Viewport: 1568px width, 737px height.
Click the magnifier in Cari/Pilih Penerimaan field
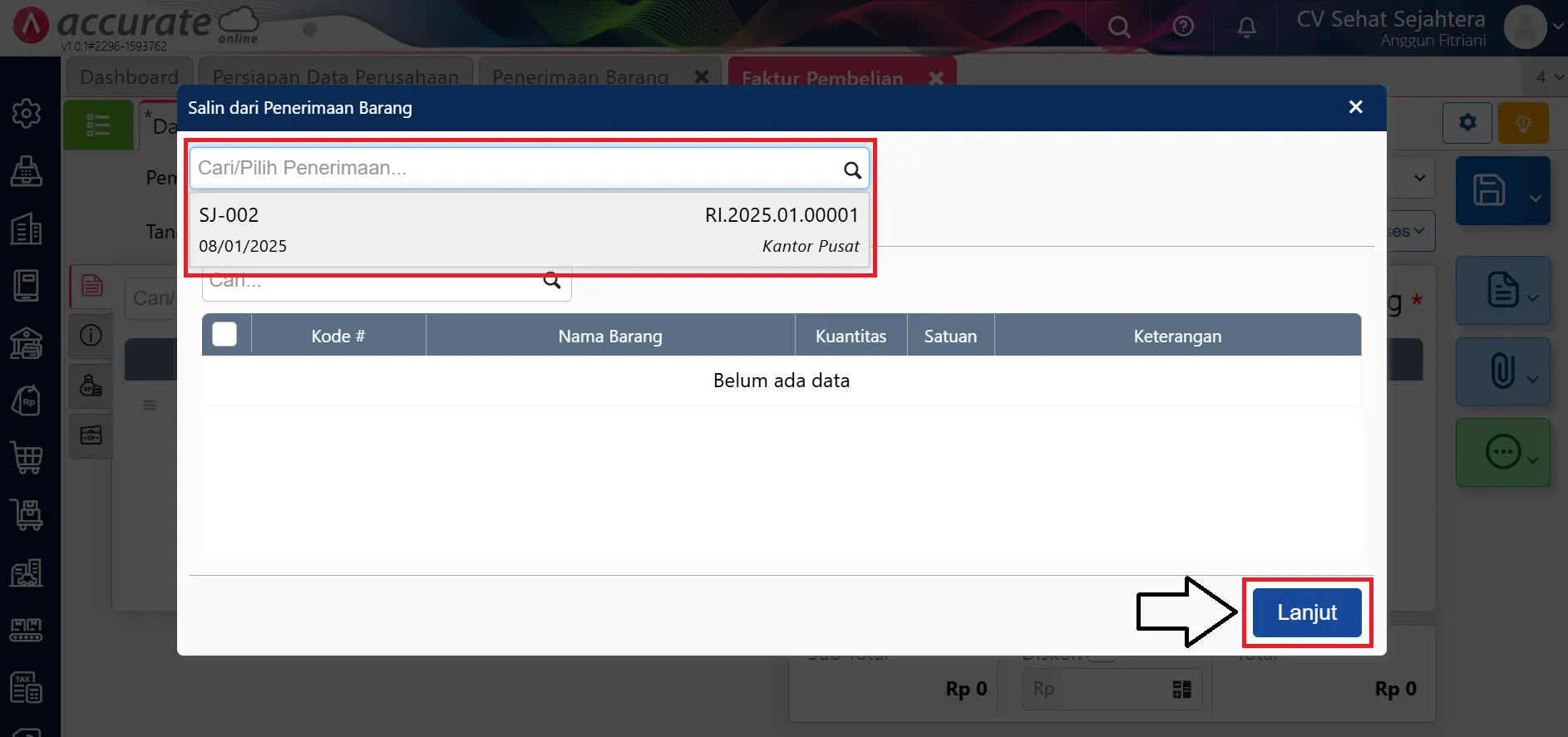click(x=852, y=170)
